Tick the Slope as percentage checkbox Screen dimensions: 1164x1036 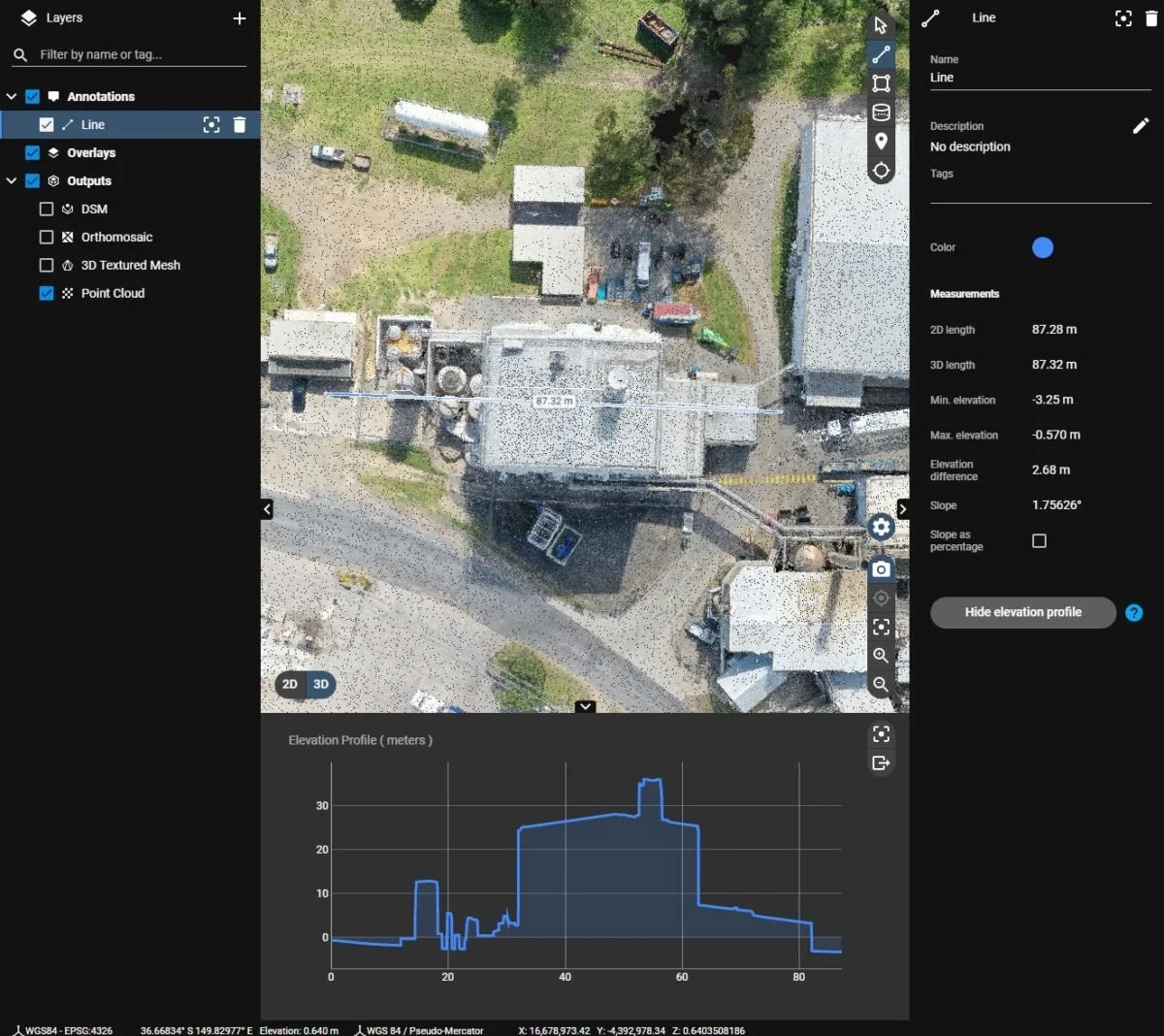pos(1039,540)
